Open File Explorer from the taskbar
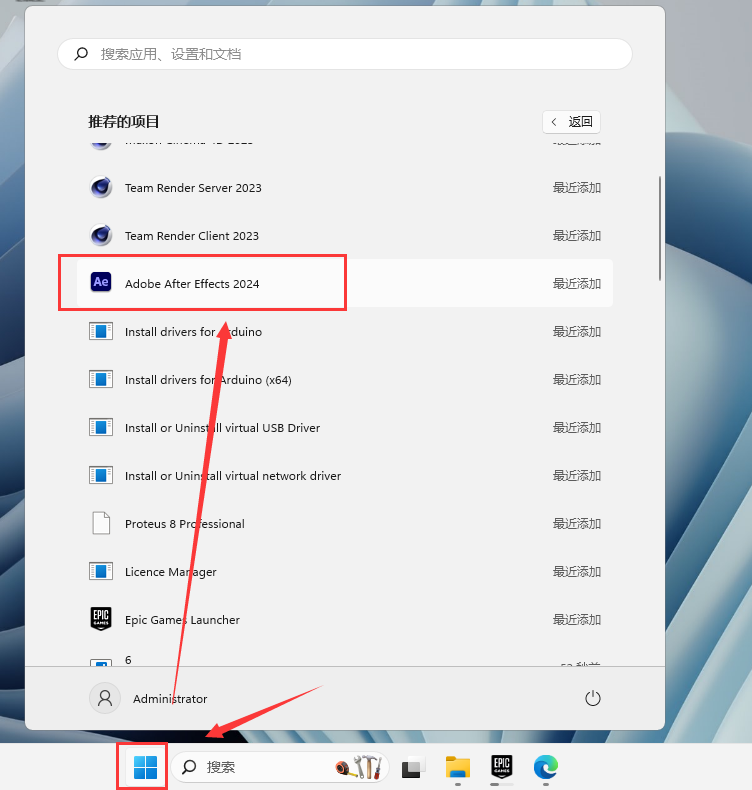 [x=457, y=767]
